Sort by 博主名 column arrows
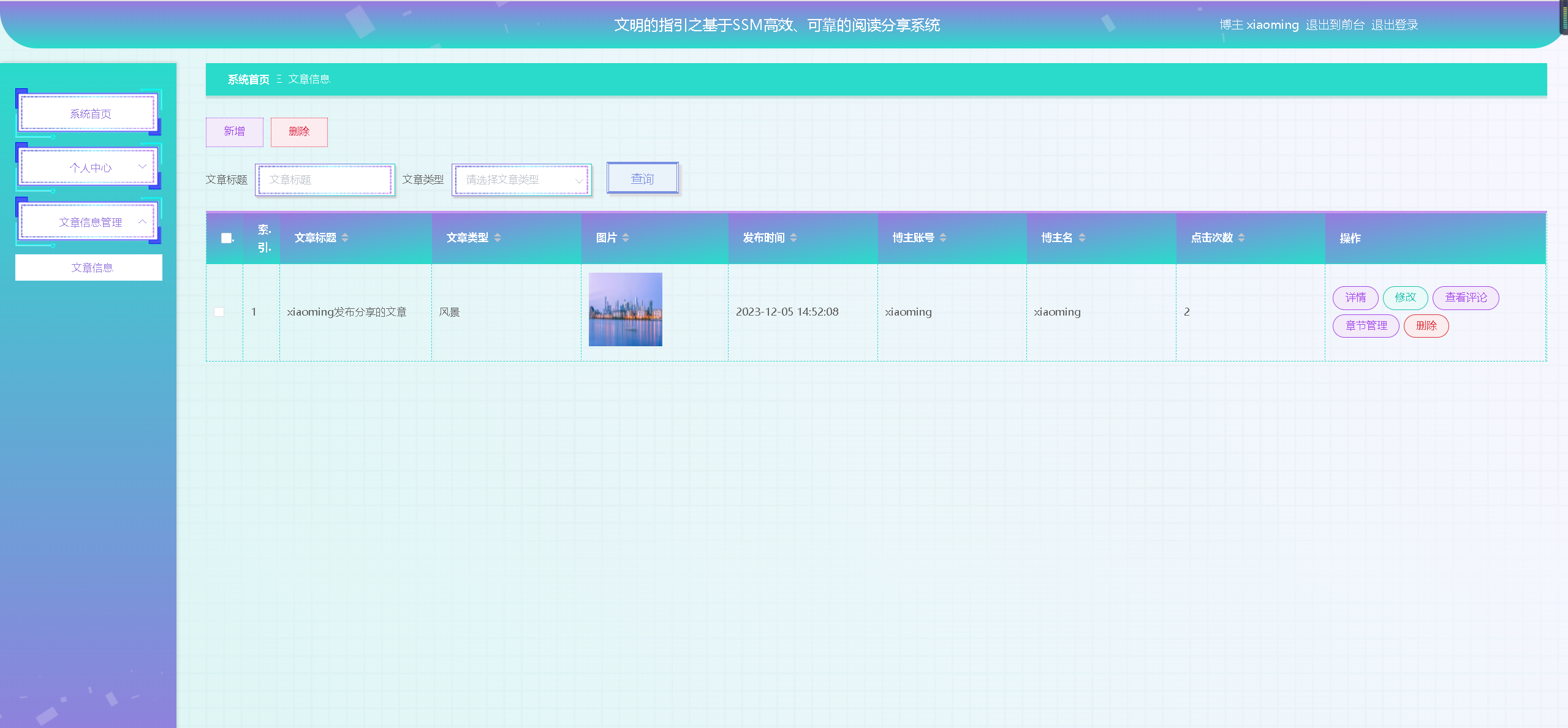This screenshot has width=1568, height=728. tap(1081, 238)
